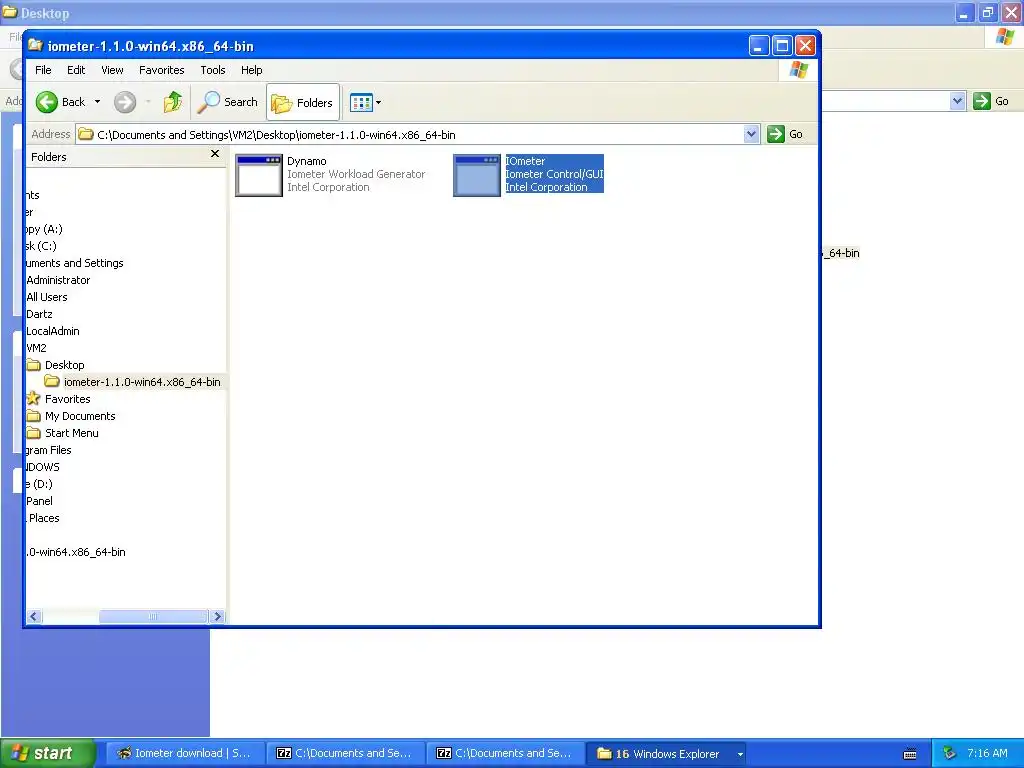
Task: Toggle the Folders pane button
Action: coord(303,103)
